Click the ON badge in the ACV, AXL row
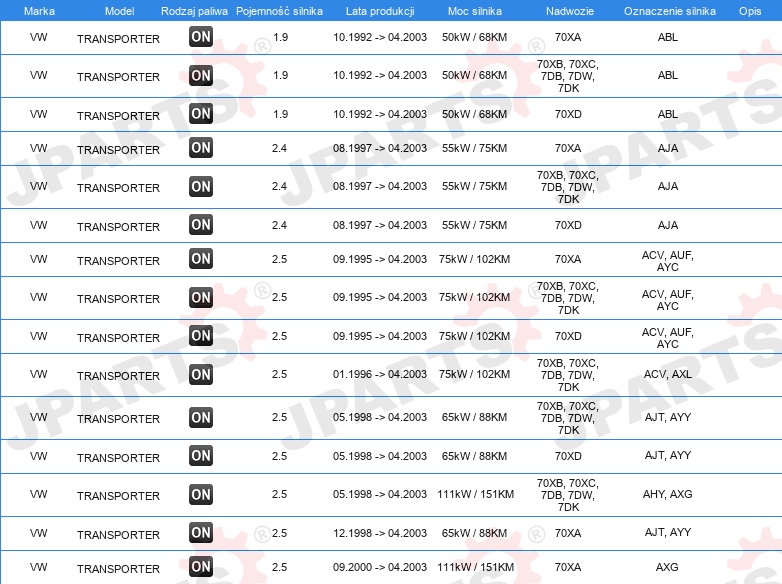This screenshot has height=584, width=782. coord(201,375)
